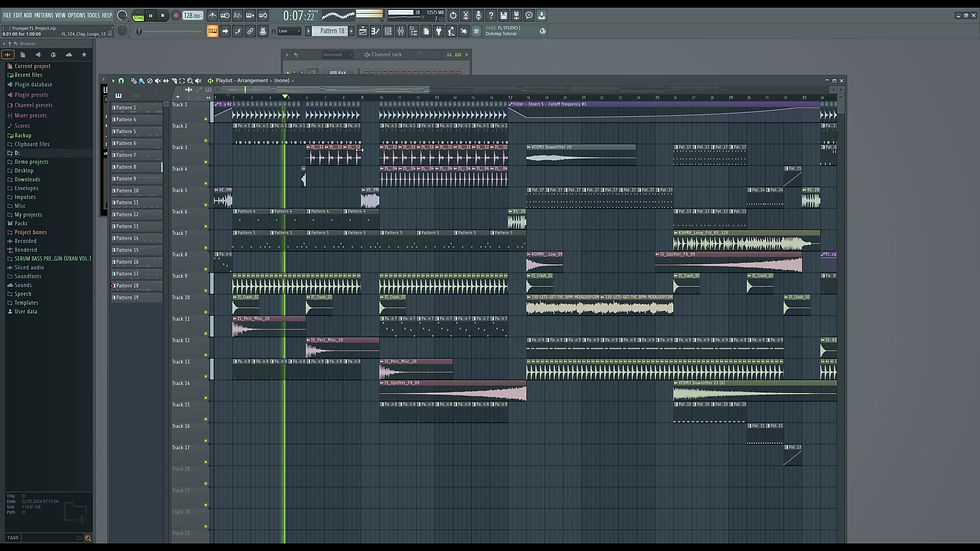Toggle wait for input icon
This screenshot has height=551, width=980.
coord(225,16)
